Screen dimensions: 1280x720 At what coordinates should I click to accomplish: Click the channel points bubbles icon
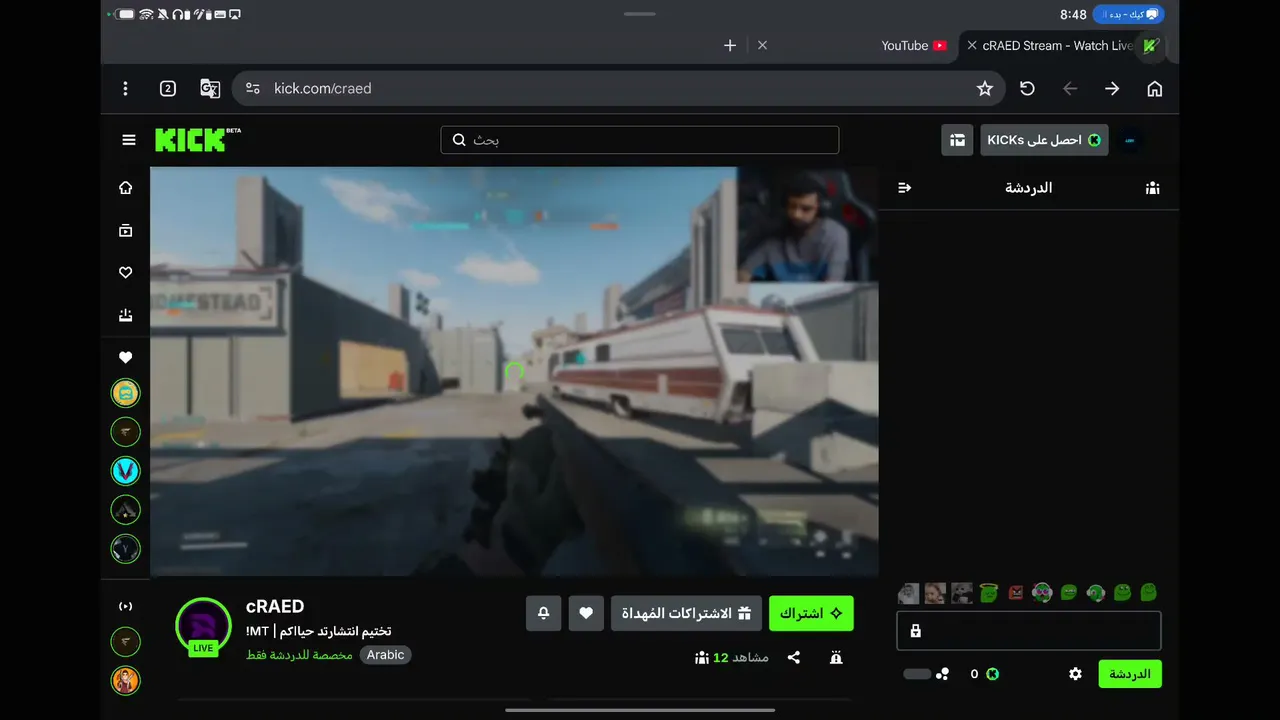click(x=942, y=674)
